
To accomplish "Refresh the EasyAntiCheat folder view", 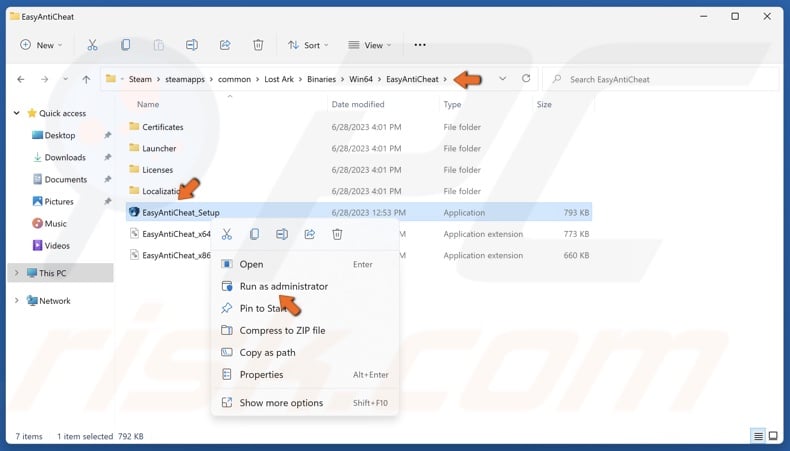I will coord(526,79).
